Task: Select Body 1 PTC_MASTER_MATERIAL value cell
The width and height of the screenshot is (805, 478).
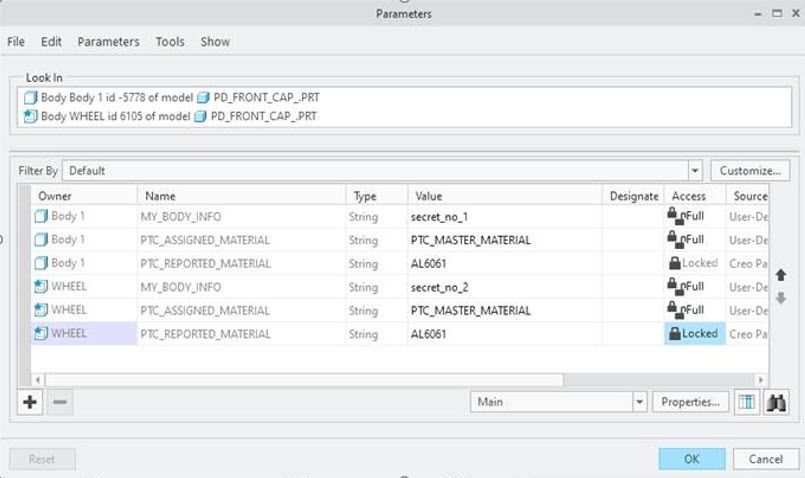Action: click(505, 240)
